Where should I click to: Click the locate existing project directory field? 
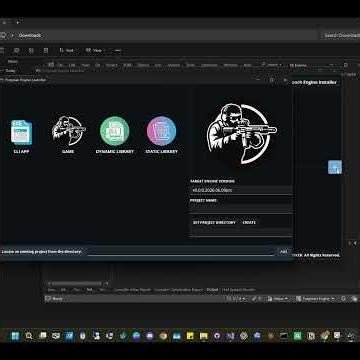coord(182,252)
